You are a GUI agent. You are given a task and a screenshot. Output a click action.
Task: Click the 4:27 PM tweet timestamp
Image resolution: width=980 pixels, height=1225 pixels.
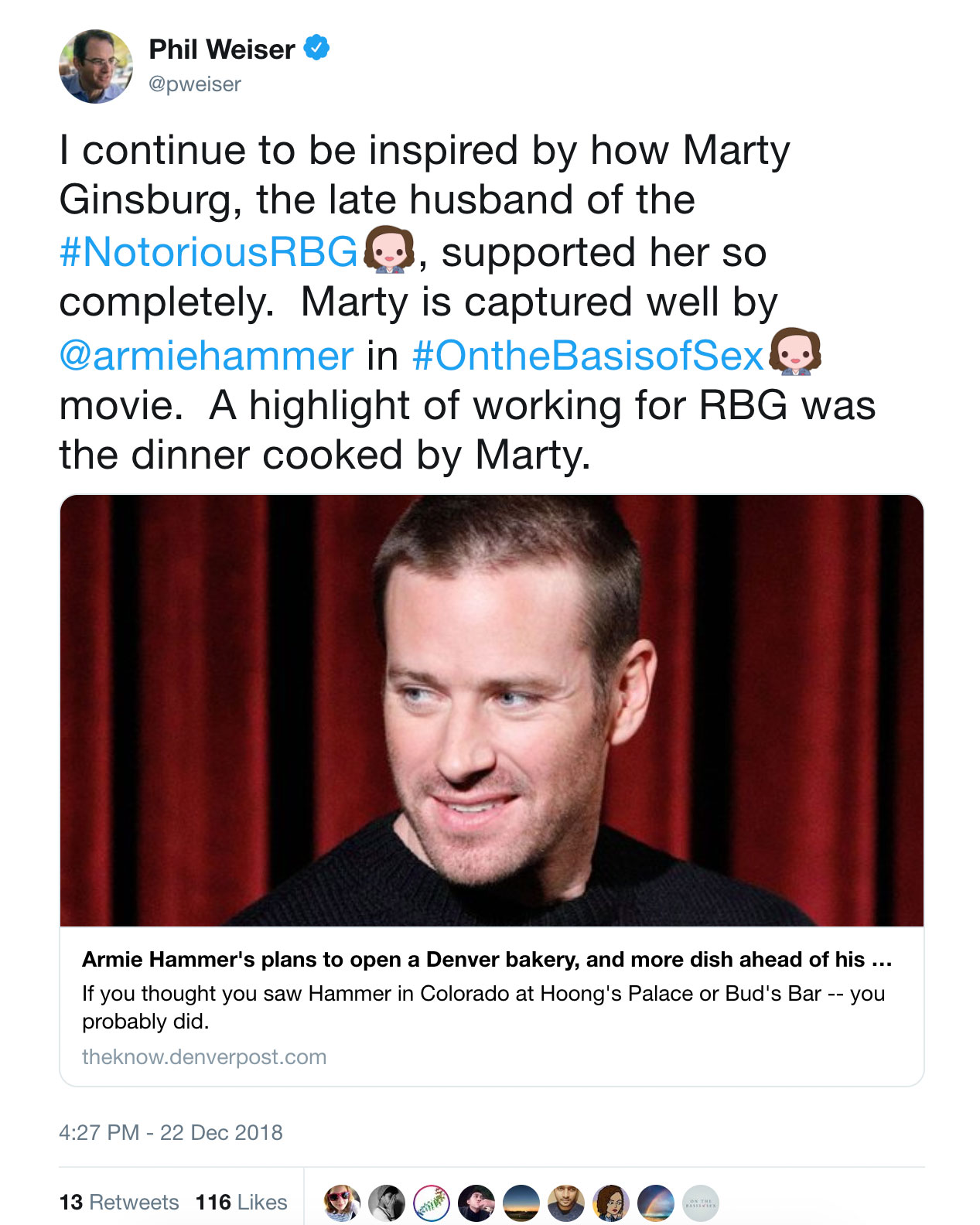(x=171, y=1132)
